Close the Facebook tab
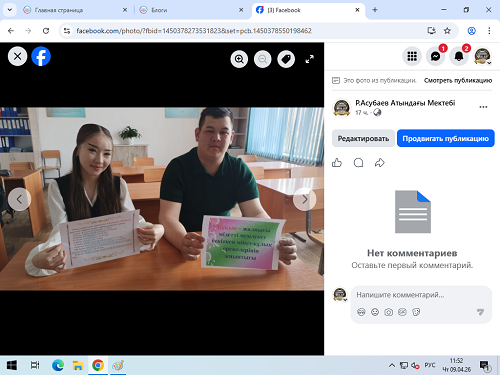The height and width of the screenshot is (375, 500). pos(357,10)
